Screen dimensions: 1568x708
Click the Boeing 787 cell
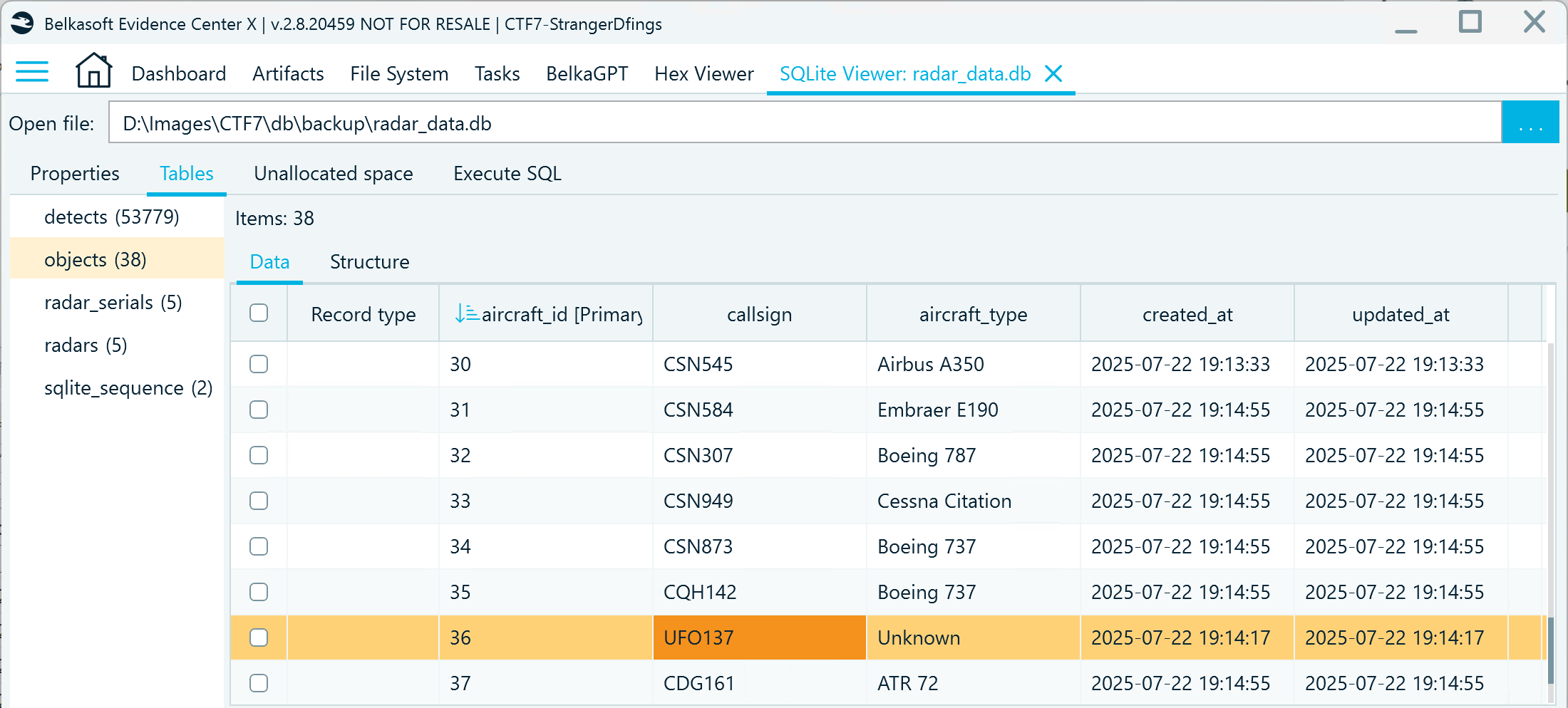pyautogui.click(x=974, y=455)
